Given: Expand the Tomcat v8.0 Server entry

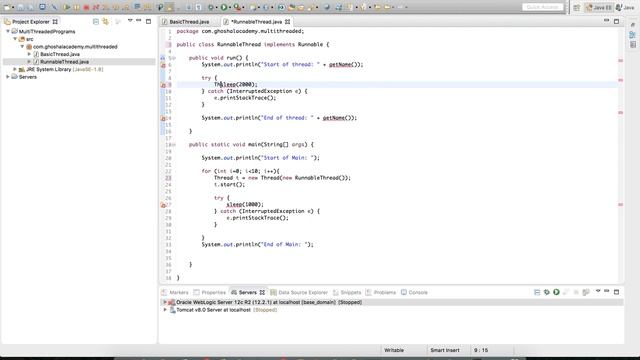Looking at the screenshot, I should (165, 310).
